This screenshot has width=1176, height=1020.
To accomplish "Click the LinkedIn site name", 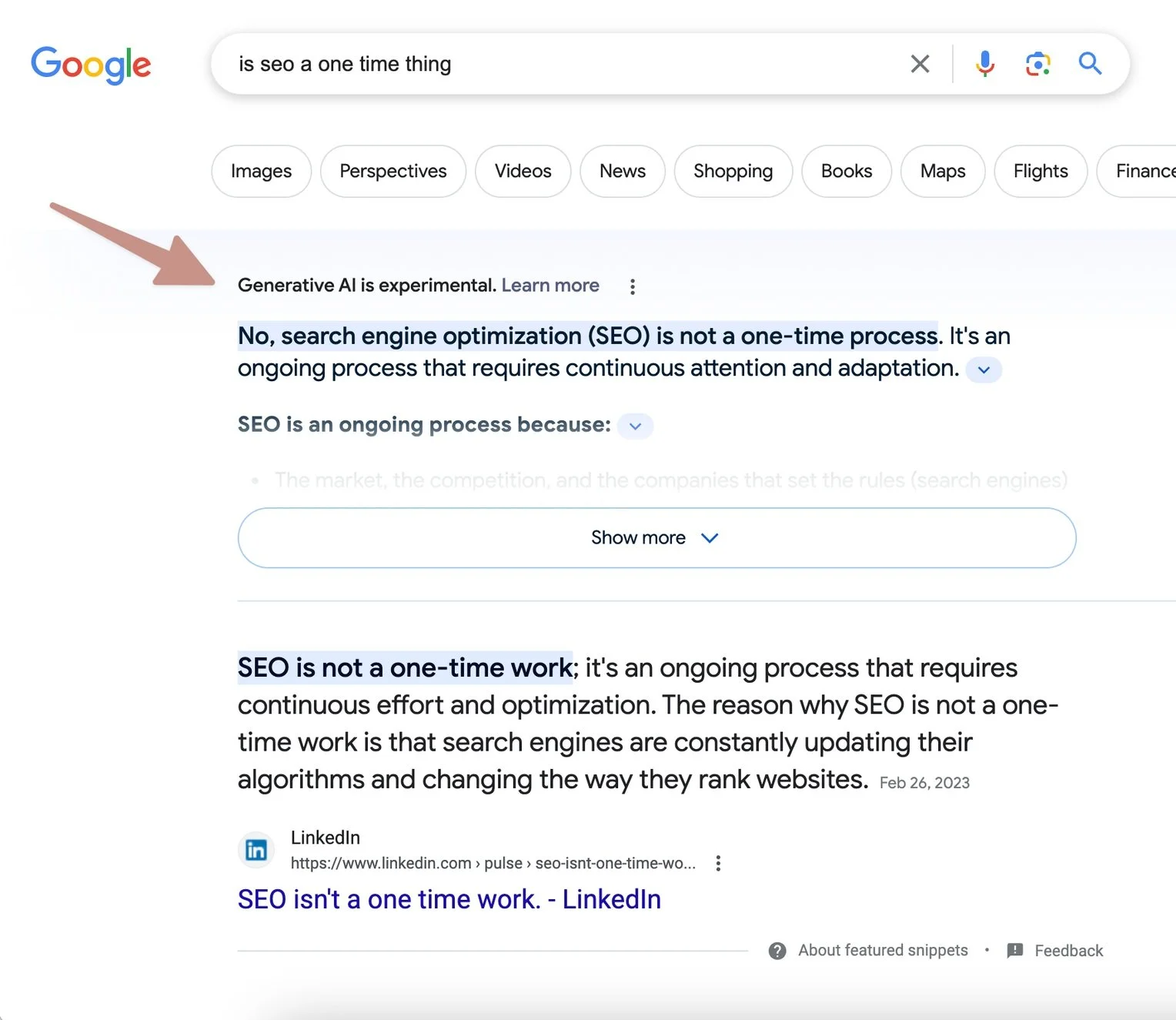I will tap(326, 838).
